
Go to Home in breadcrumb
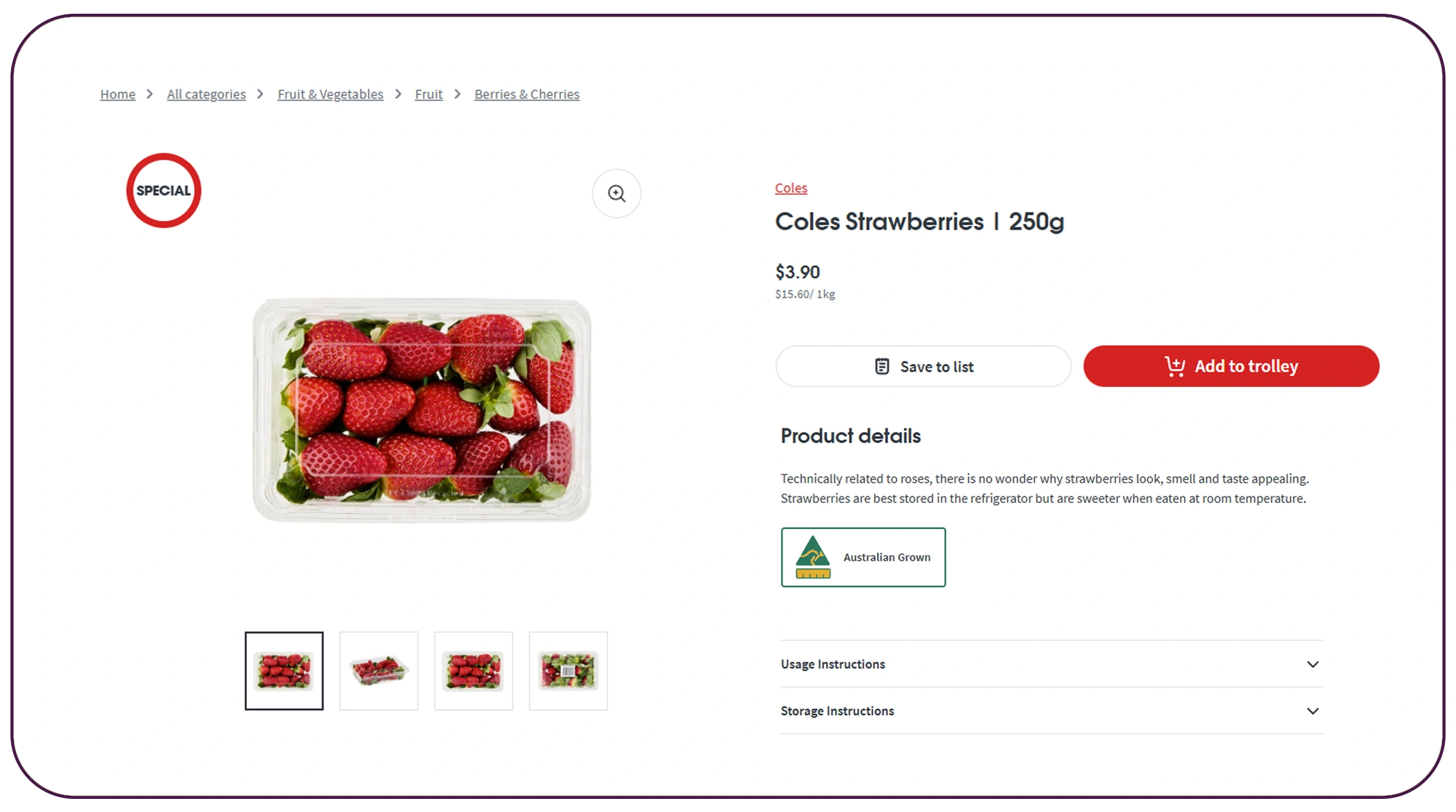118,94
